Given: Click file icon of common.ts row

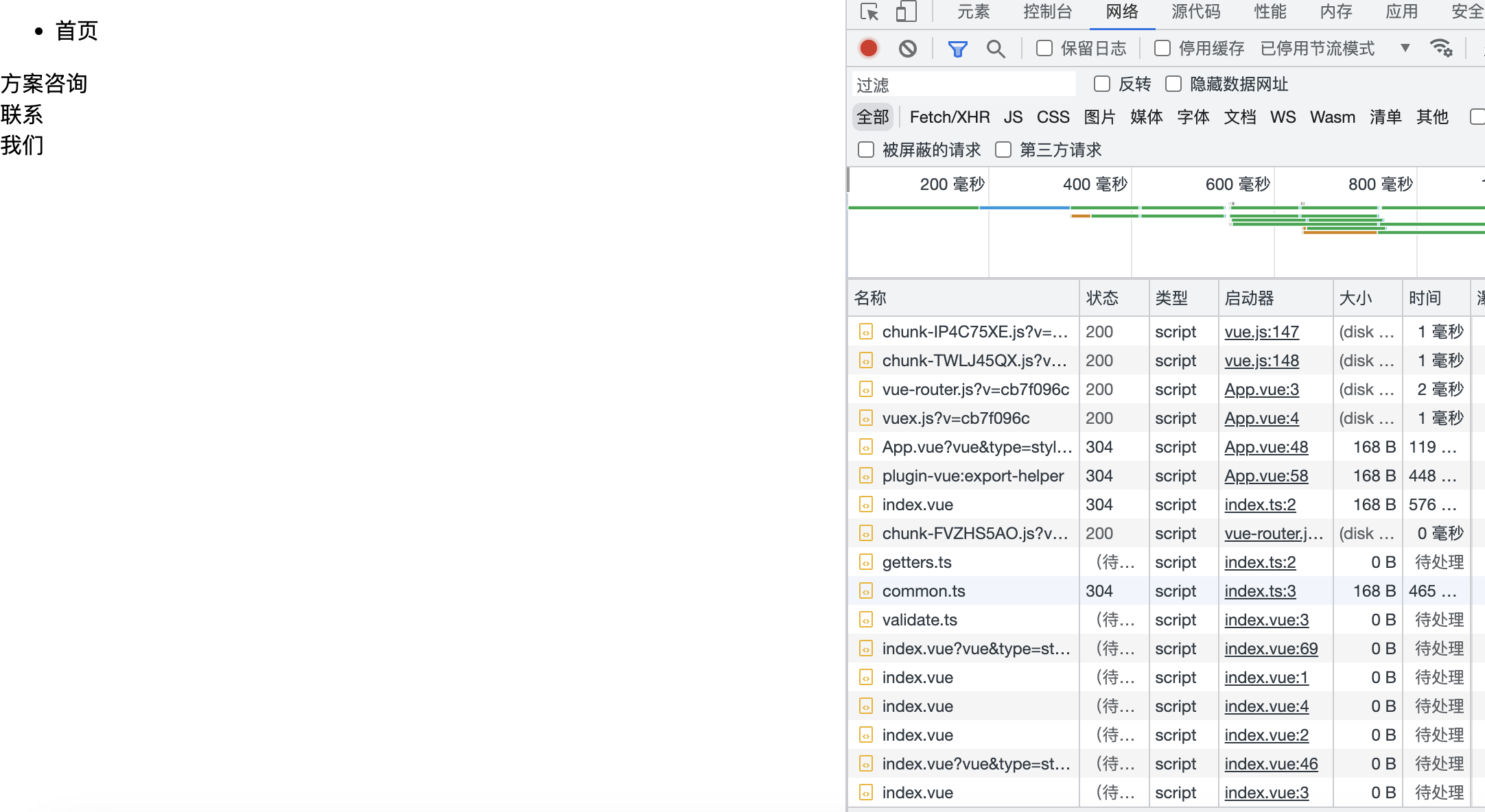Looking at the screenshot, I should point(866,591).
